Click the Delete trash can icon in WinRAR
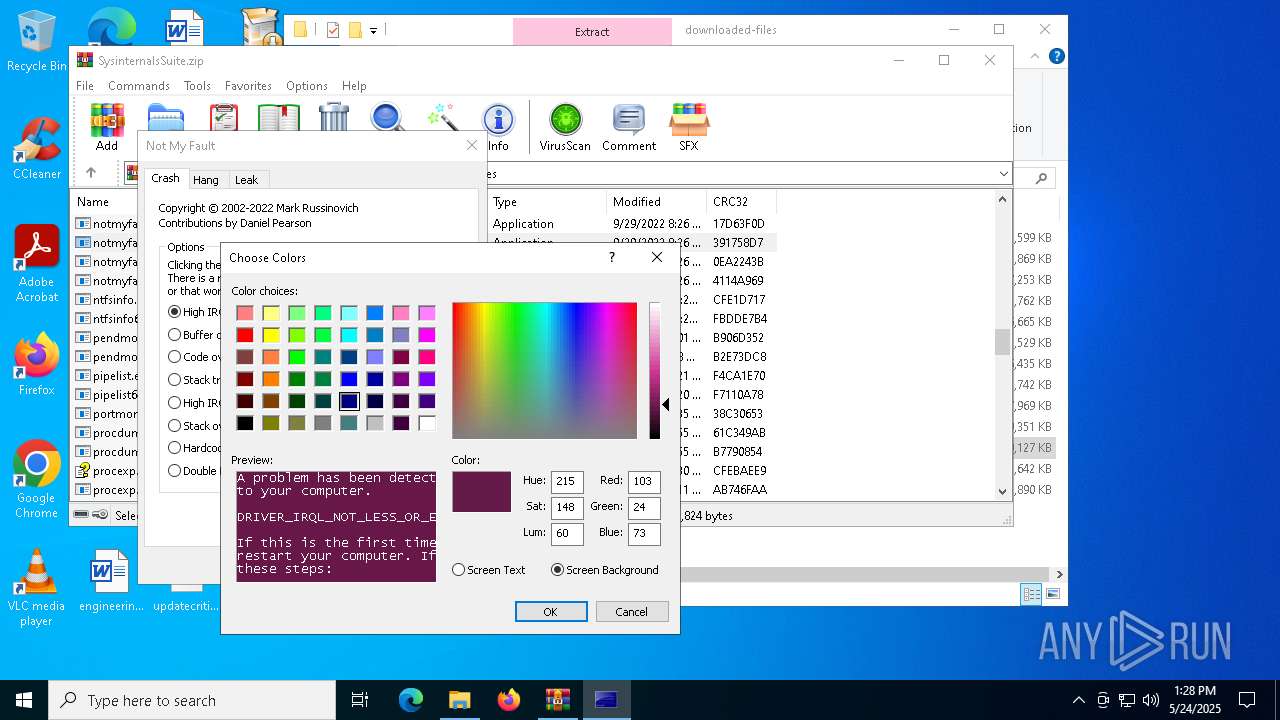Screen dimensions: 1280x720 pyautogui.click(x=334, y=117)
